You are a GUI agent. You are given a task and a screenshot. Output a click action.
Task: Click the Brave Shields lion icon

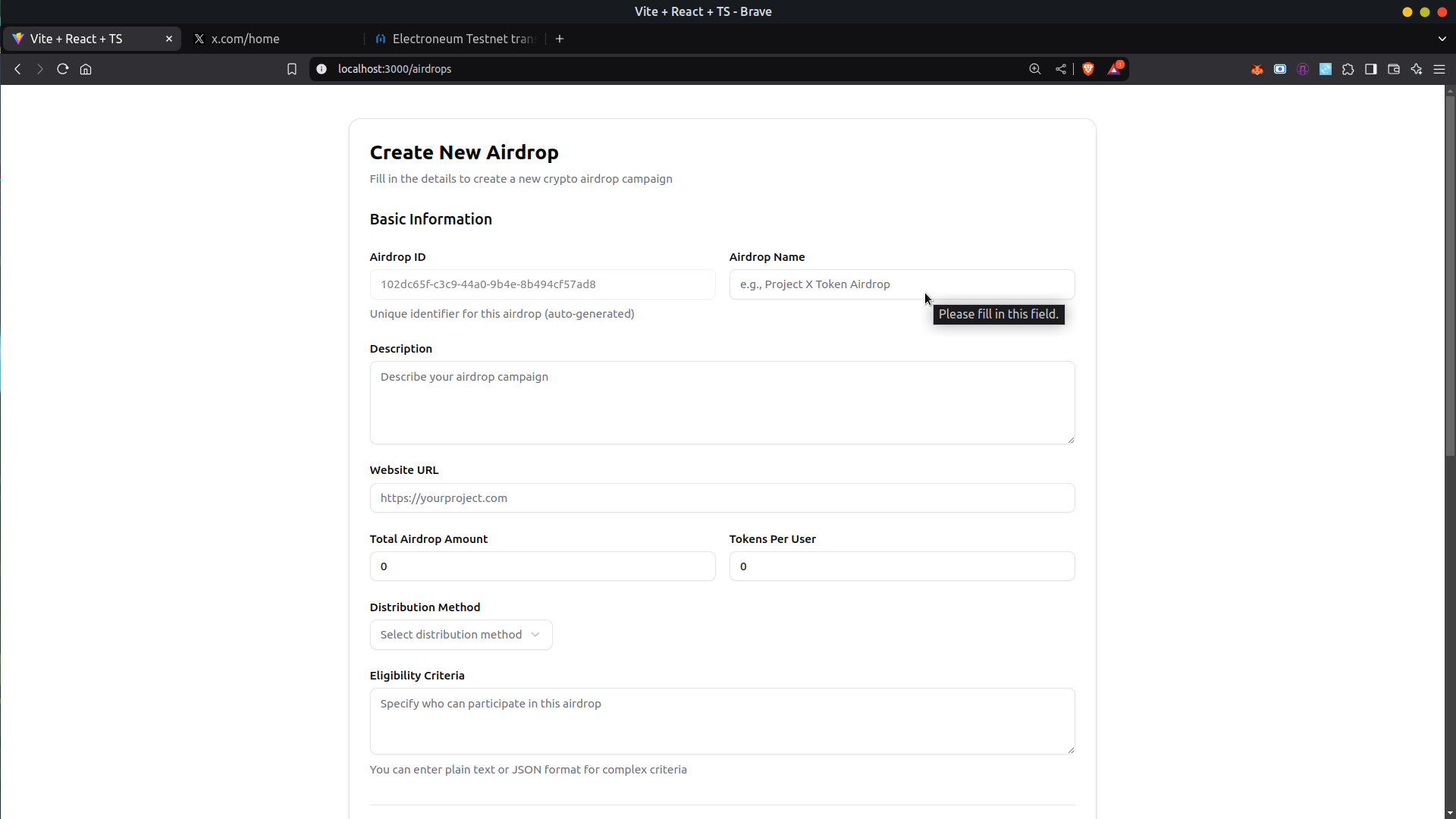click(1088, 69)
